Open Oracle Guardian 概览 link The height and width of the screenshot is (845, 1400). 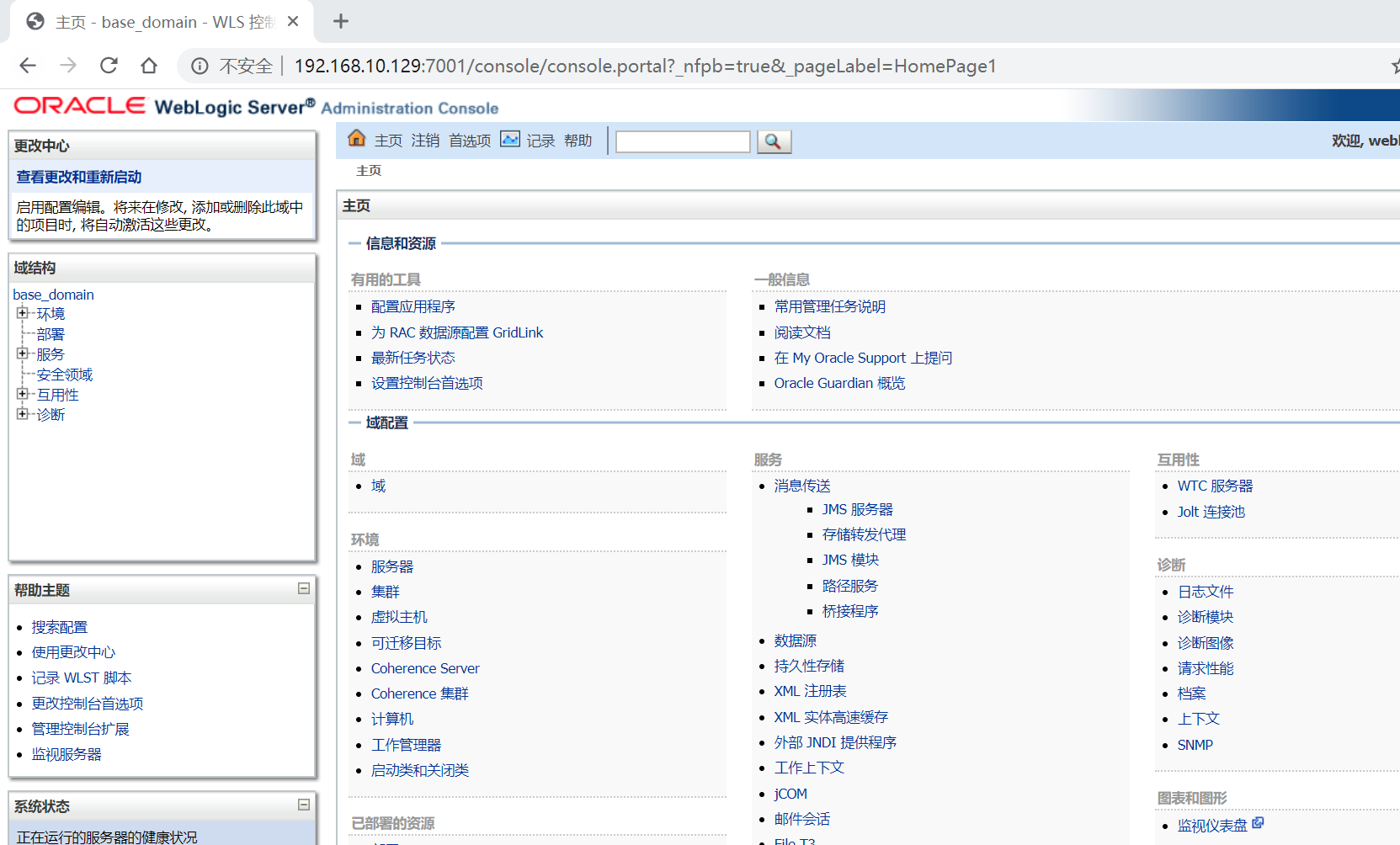click(x=840, y=383)
